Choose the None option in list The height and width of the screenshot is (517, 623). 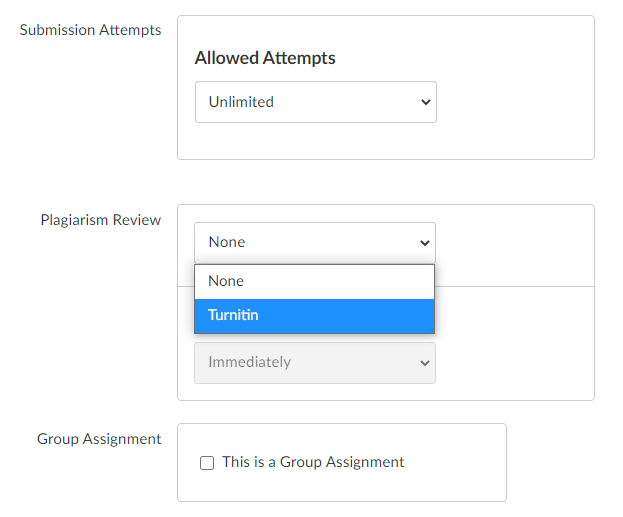point(314,282)
